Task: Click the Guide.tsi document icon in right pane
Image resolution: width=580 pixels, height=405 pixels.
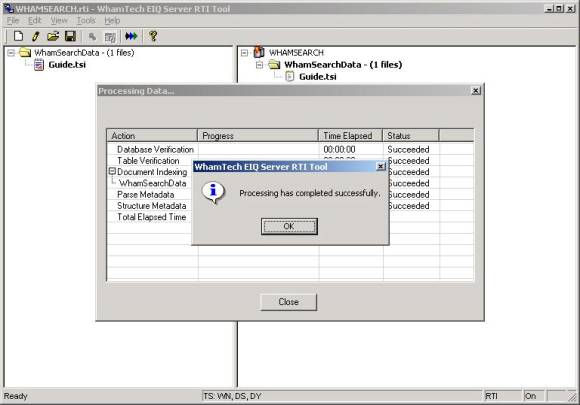Action: pos(290,77)
